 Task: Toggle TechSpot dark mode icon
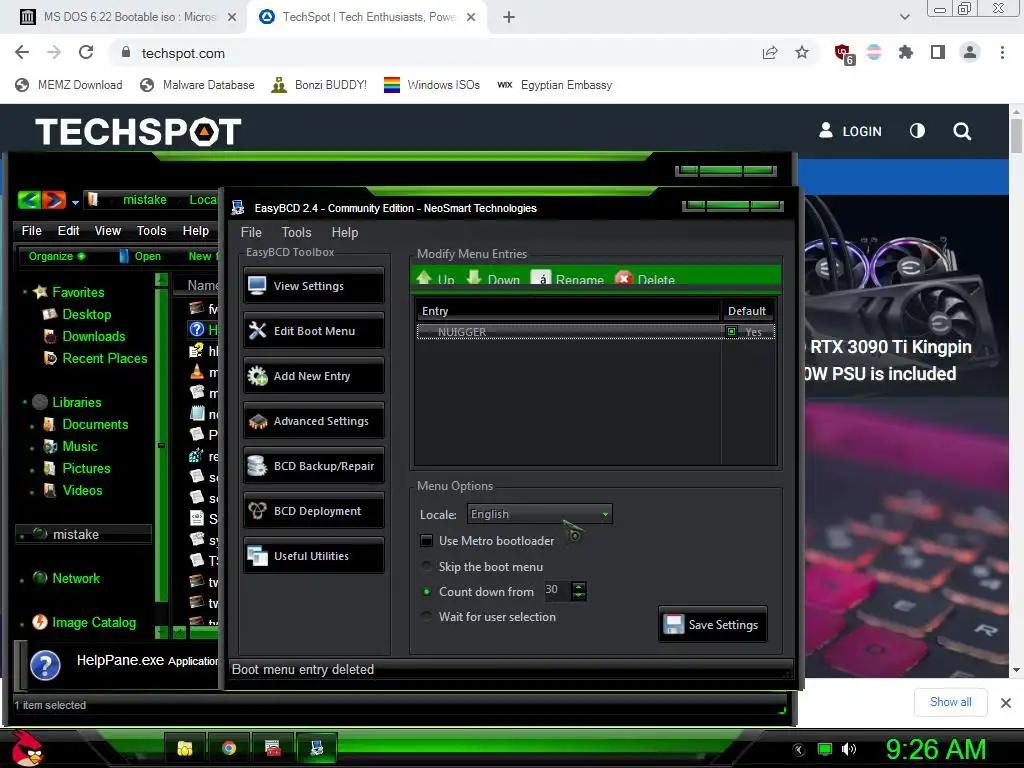click(917, 131)
